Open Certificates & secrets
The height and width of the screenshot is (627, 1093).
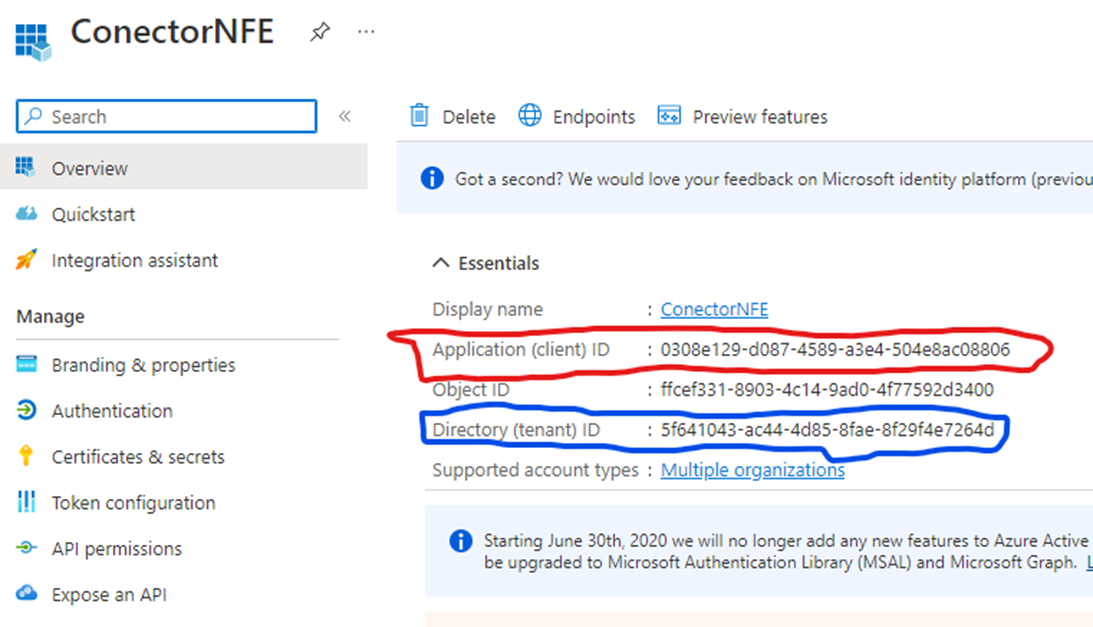click(x=138, y=457)
